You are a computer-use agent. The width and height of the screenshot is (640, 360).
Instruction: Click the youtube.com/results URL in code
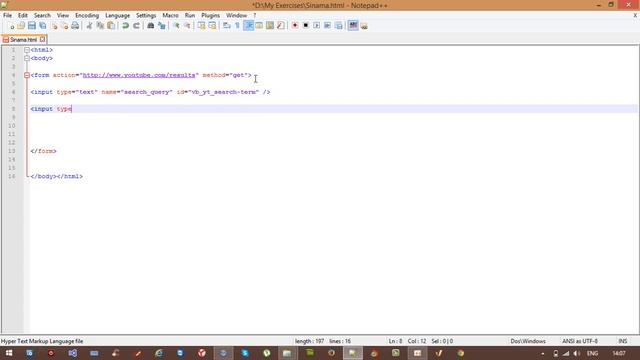139,75
